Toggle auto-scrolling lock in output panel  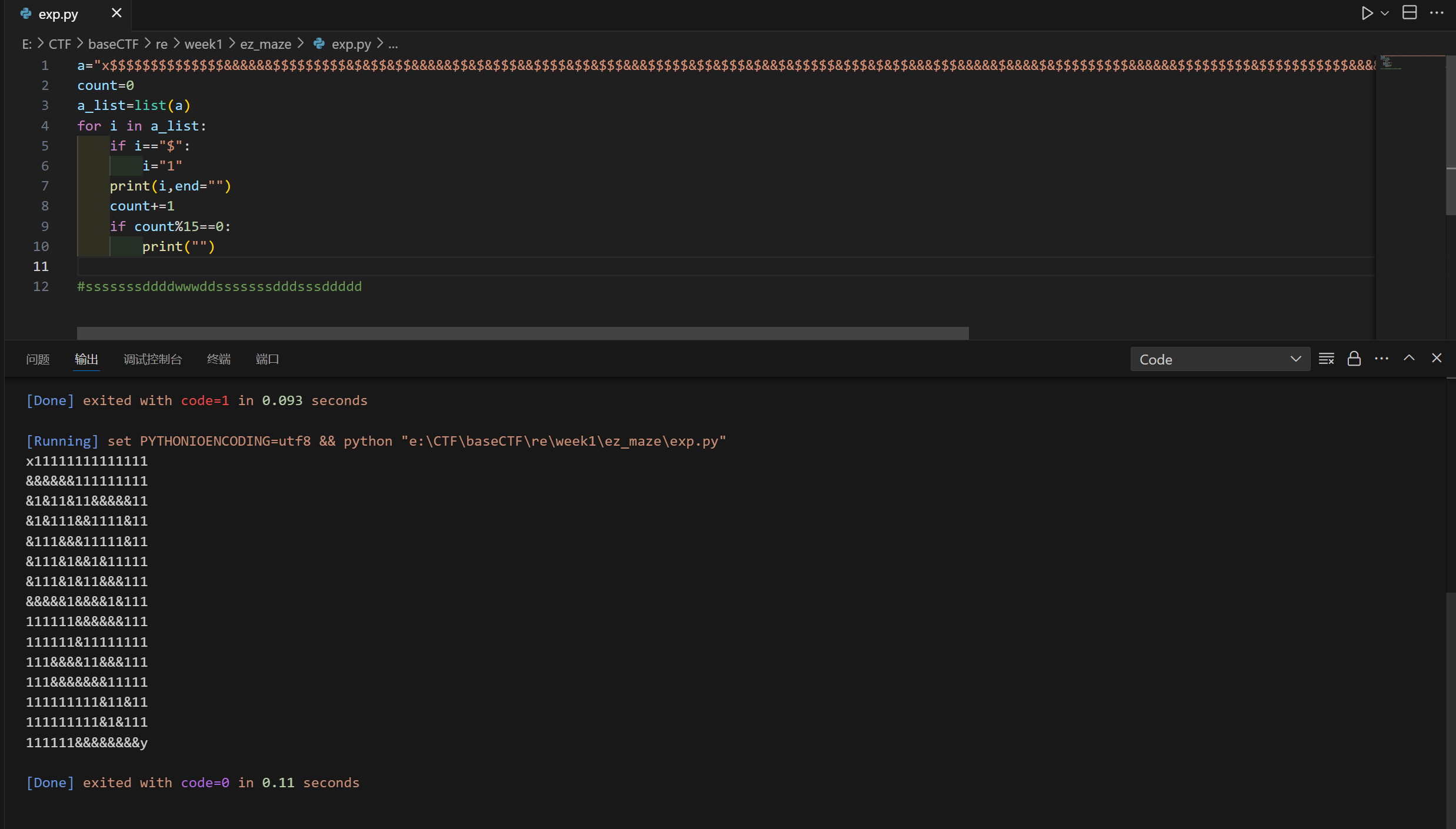pos(1353,358)
